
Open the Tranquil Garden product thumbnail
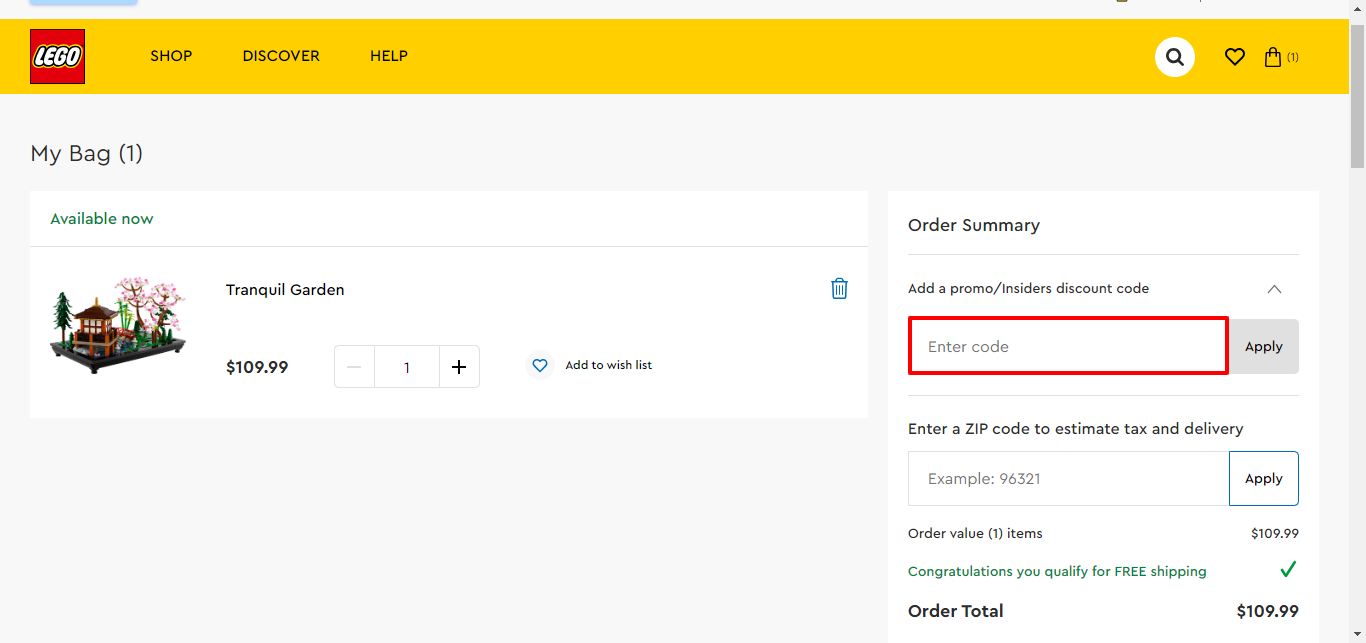tap(118, 325)
